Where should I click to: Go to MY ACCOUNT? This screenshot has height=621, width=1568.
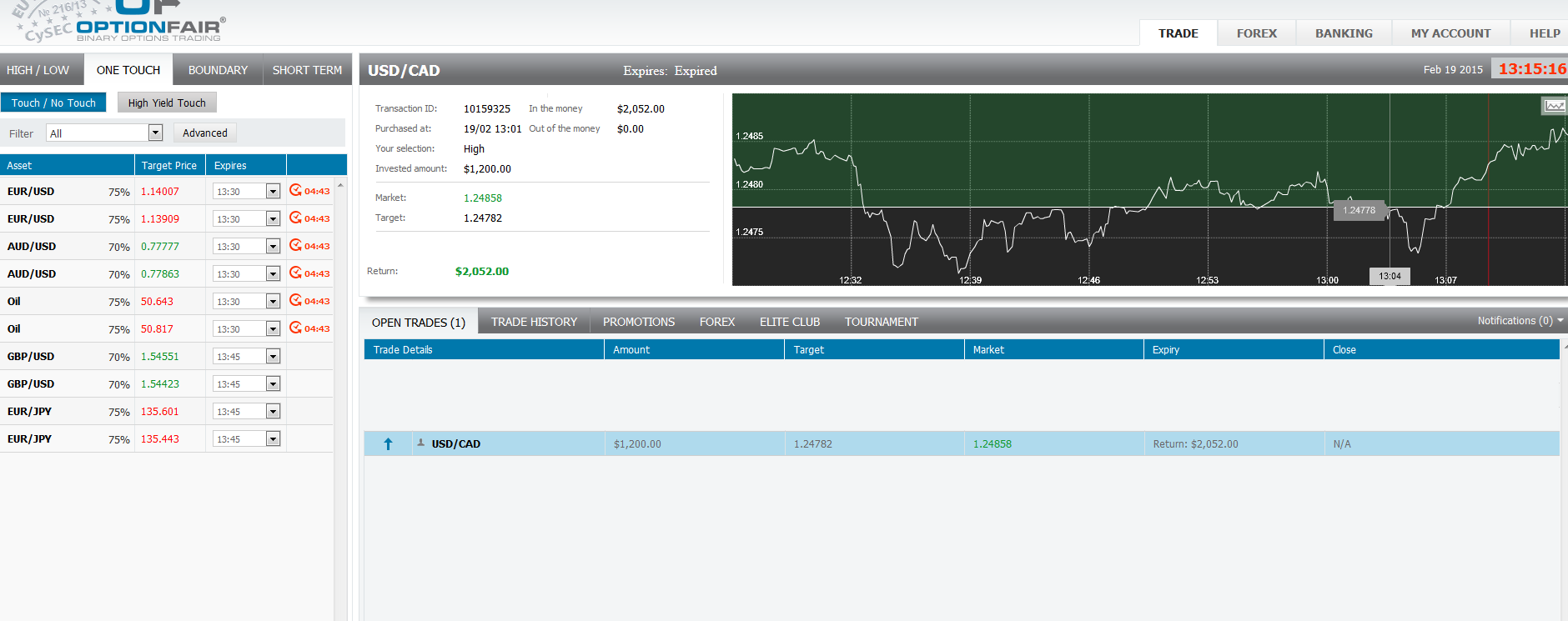point(1451,33)
